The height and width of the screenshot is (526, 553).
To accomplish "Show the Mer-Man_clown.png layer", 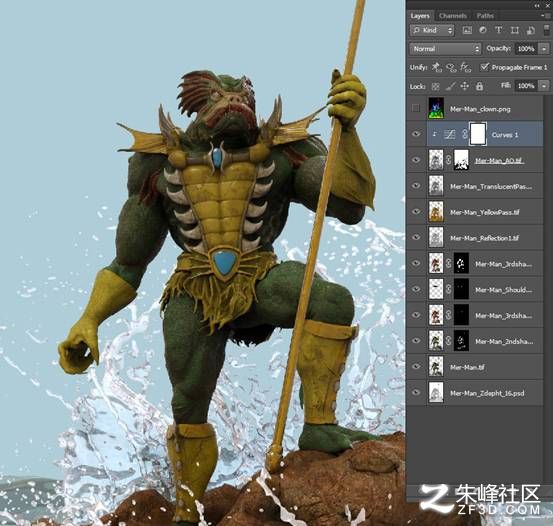I will click(416, 108).
